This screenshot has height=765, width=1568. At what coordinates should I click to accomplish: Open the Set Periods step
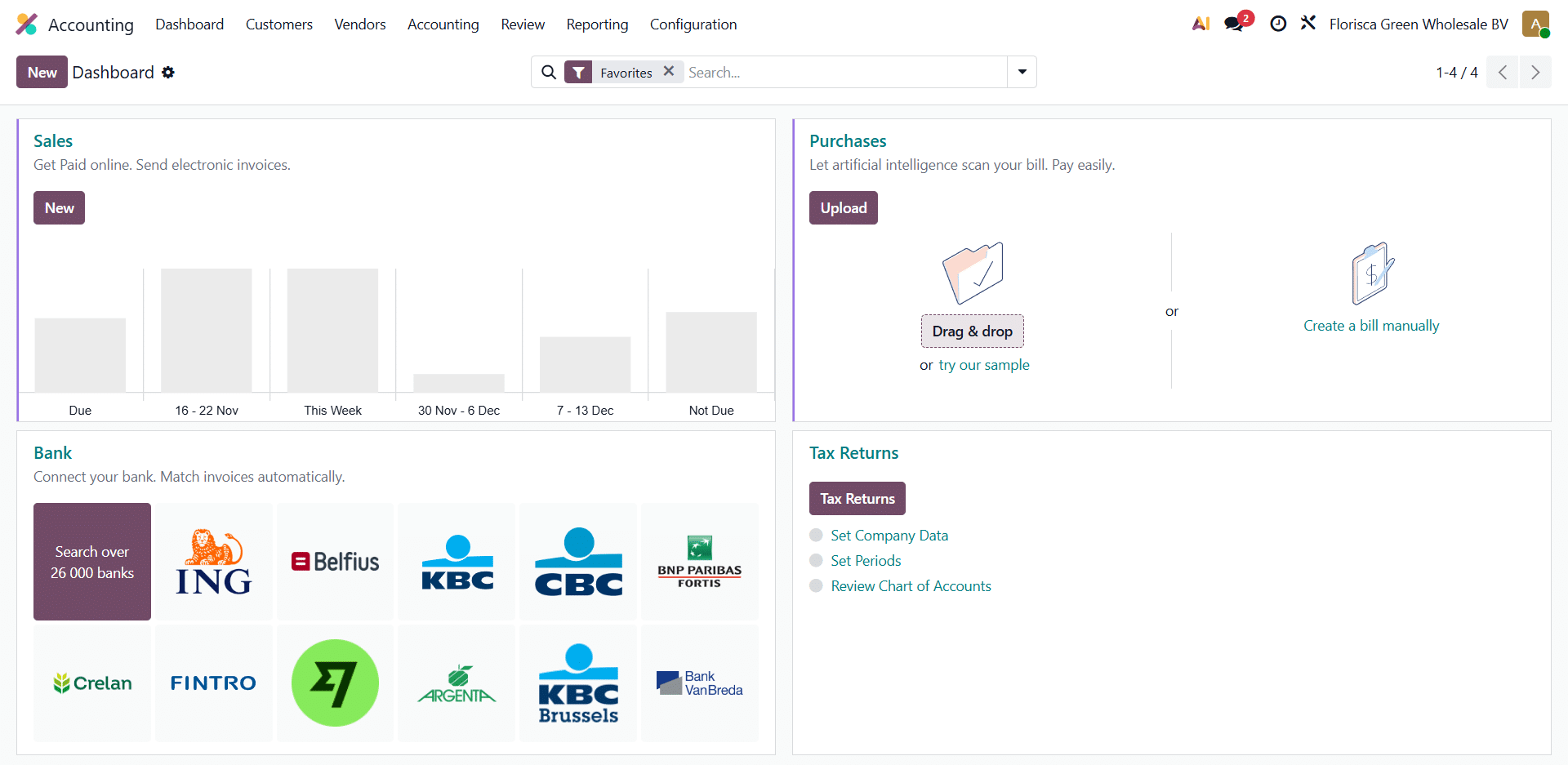[866, 561]
